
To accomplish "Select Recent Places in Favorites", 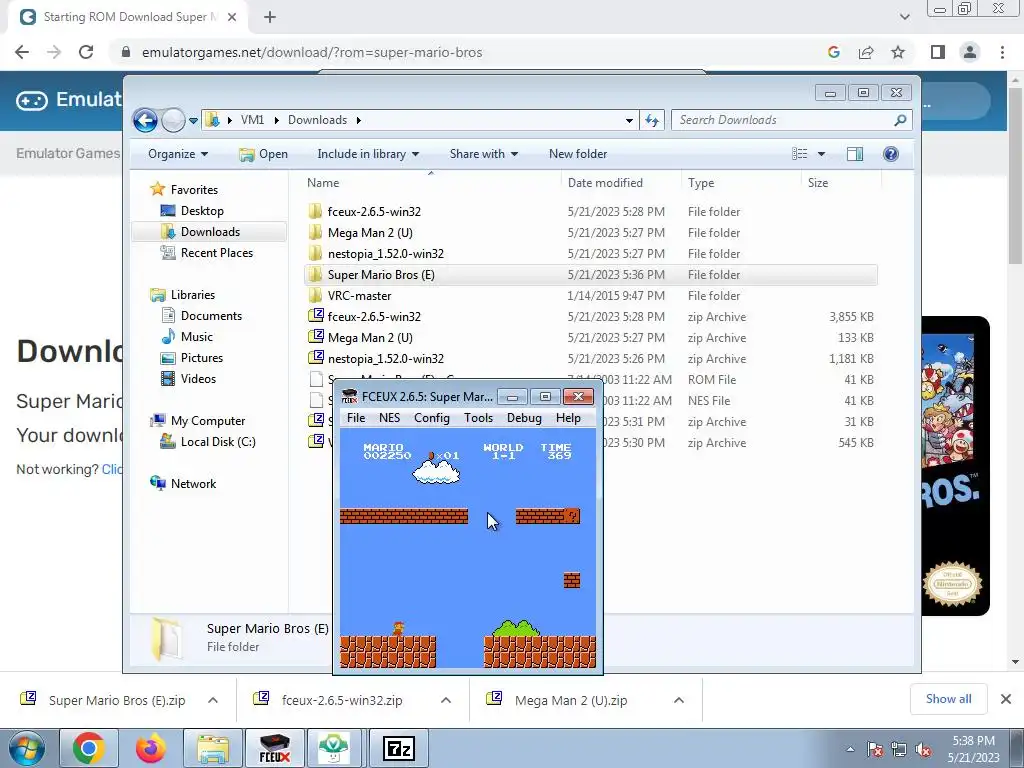I will [216, 253].
